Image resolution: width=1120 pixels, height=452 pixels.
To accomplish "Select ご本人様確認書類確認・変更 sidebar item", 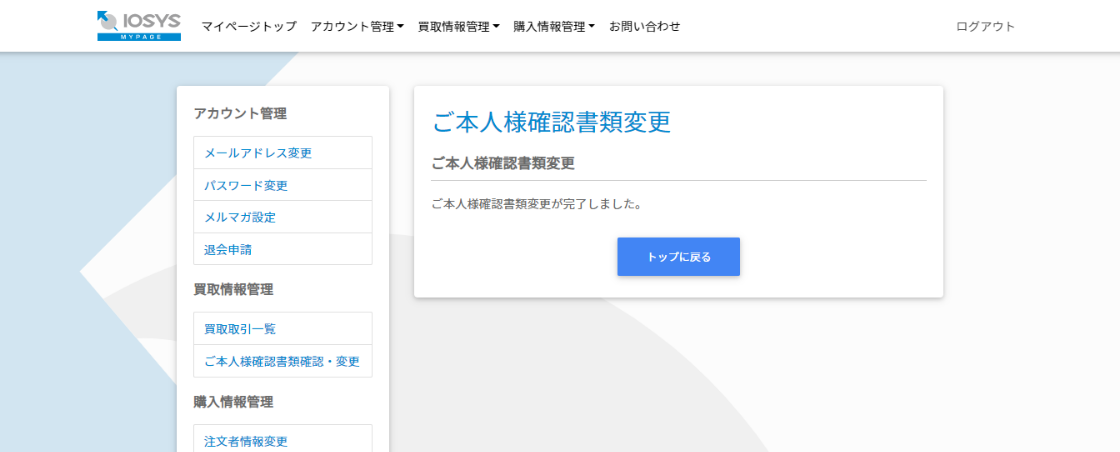I will pyautogui.click(x=282, y=361).
